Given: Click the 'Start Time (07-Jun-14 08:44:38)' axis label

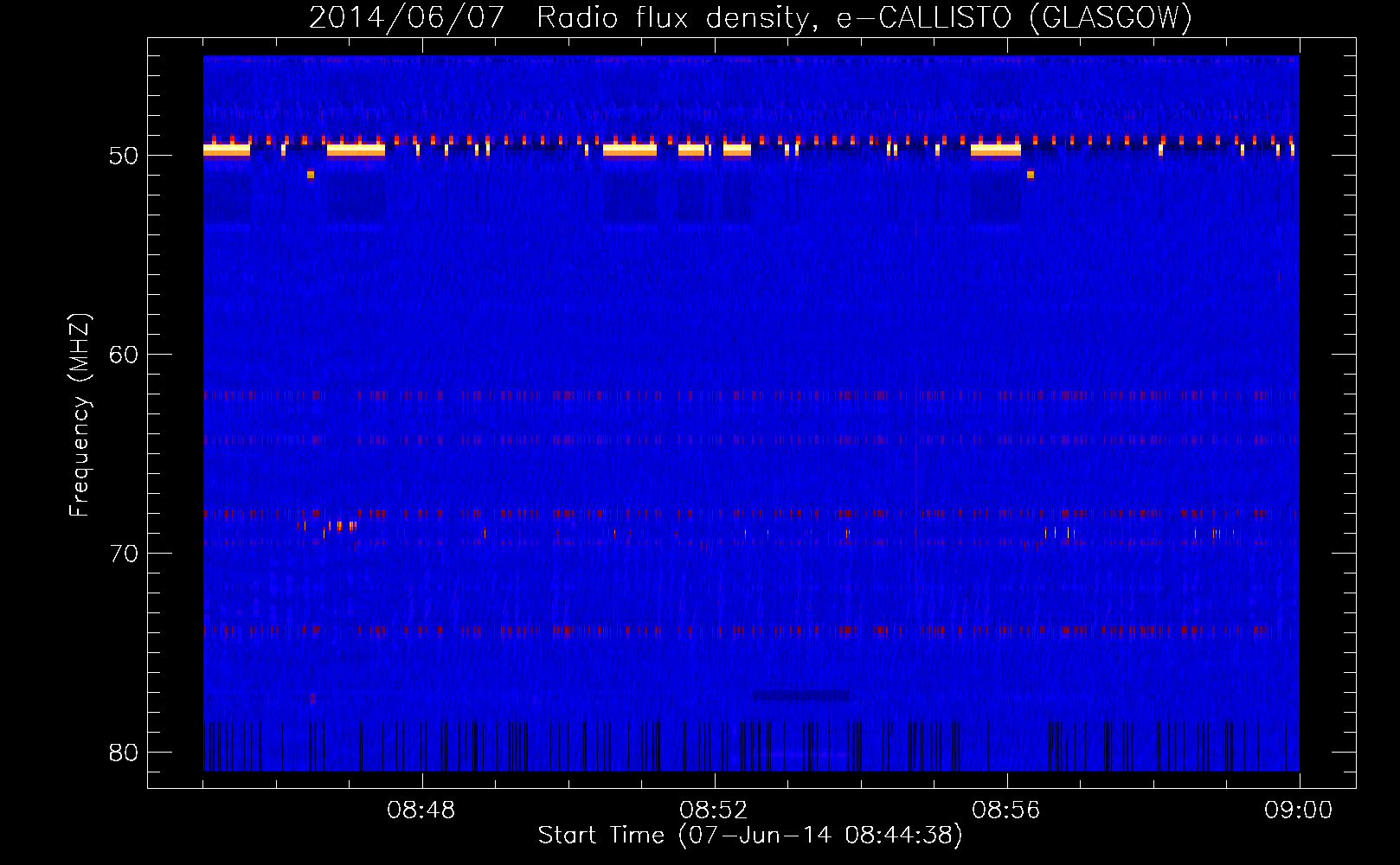Looking at the screenshot, I should (750, 836).
